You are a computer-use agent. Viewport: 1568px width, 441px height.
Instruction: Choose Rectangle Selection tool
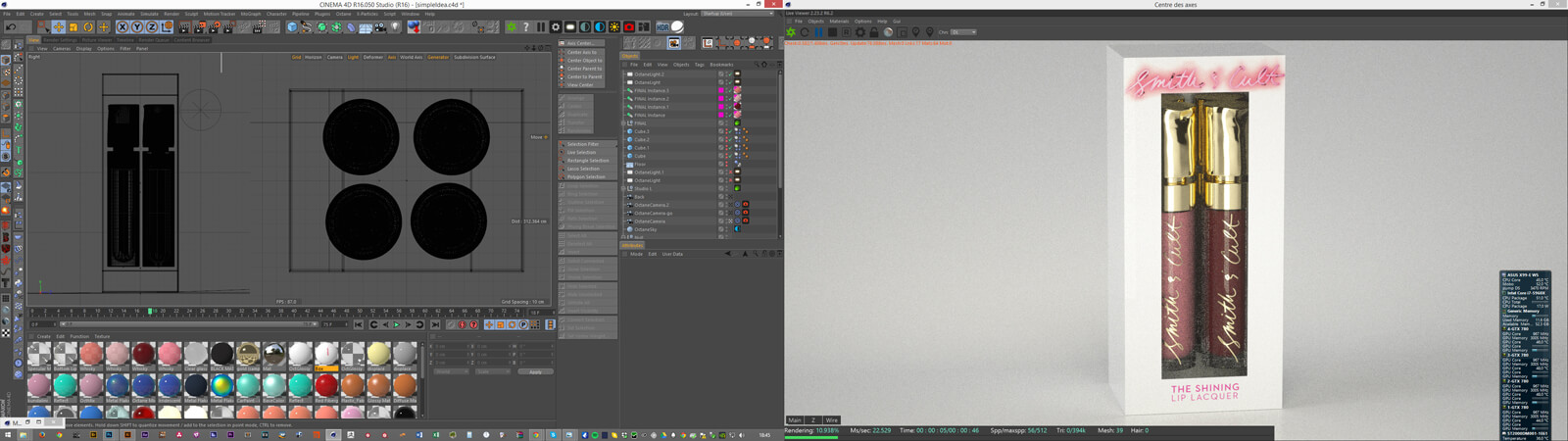click(x=585, y=160)
